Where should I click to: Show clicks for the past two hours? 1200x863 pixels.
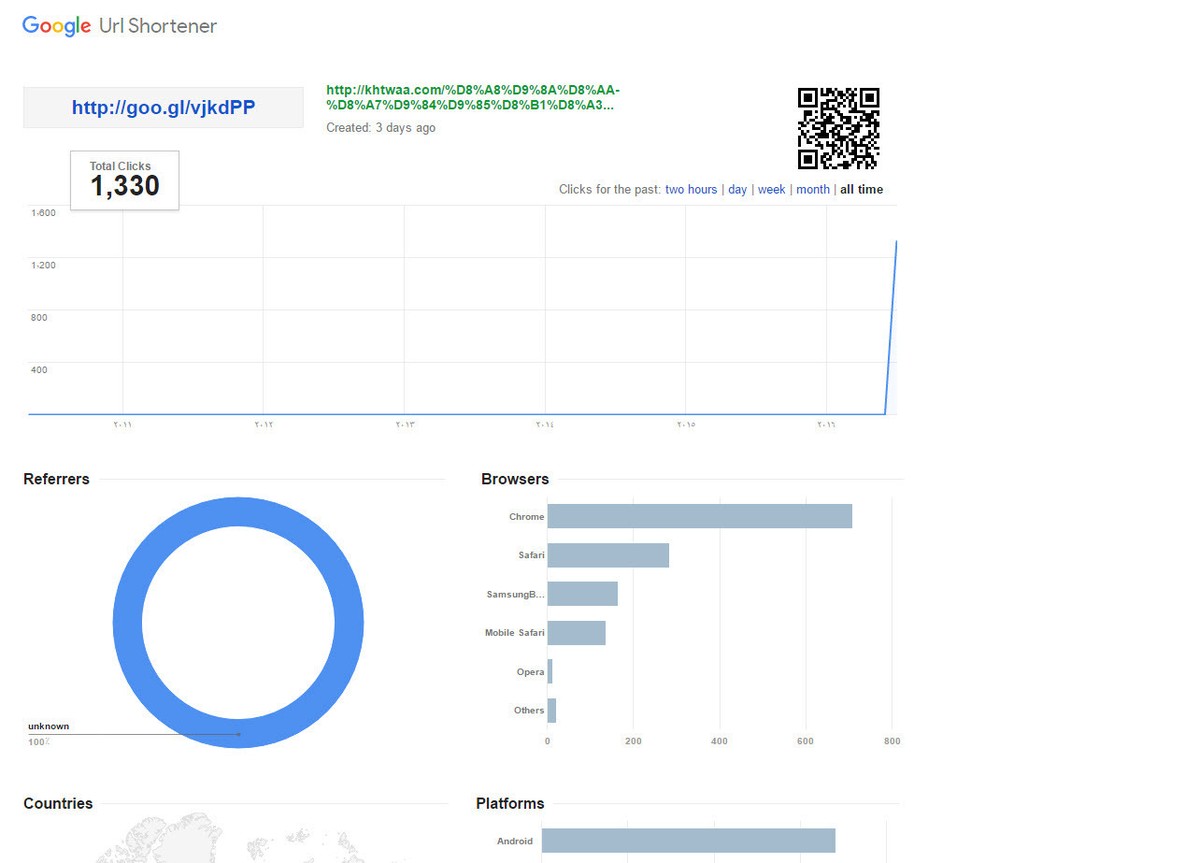[x=691, y=189]
